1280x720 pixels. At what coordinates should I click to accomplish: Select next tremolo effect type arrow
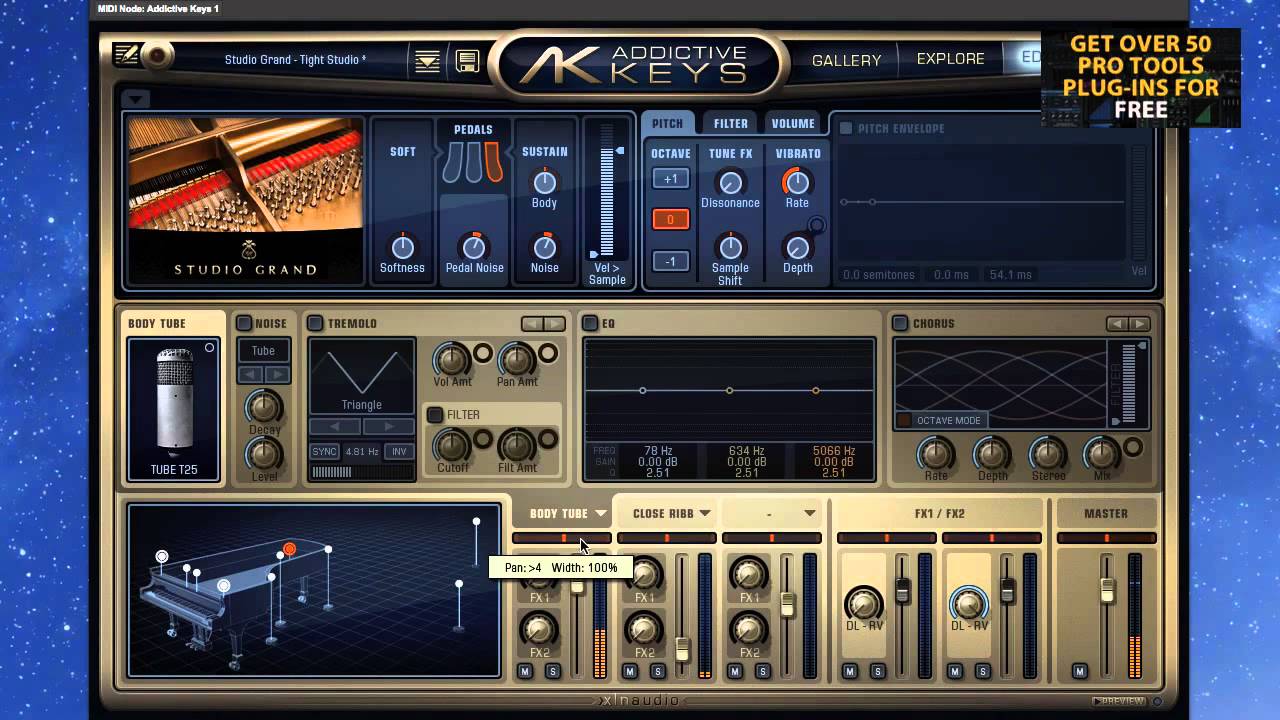554,323
